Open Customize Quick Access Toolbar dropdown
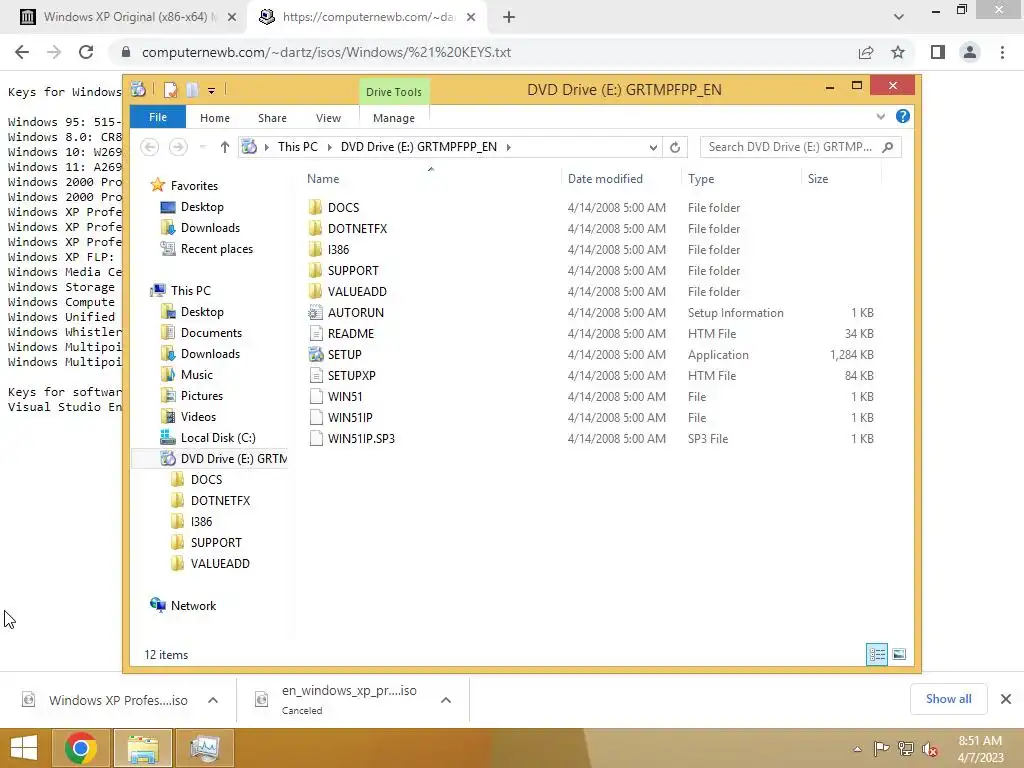 pyautogui.click(x=212, y=91)
